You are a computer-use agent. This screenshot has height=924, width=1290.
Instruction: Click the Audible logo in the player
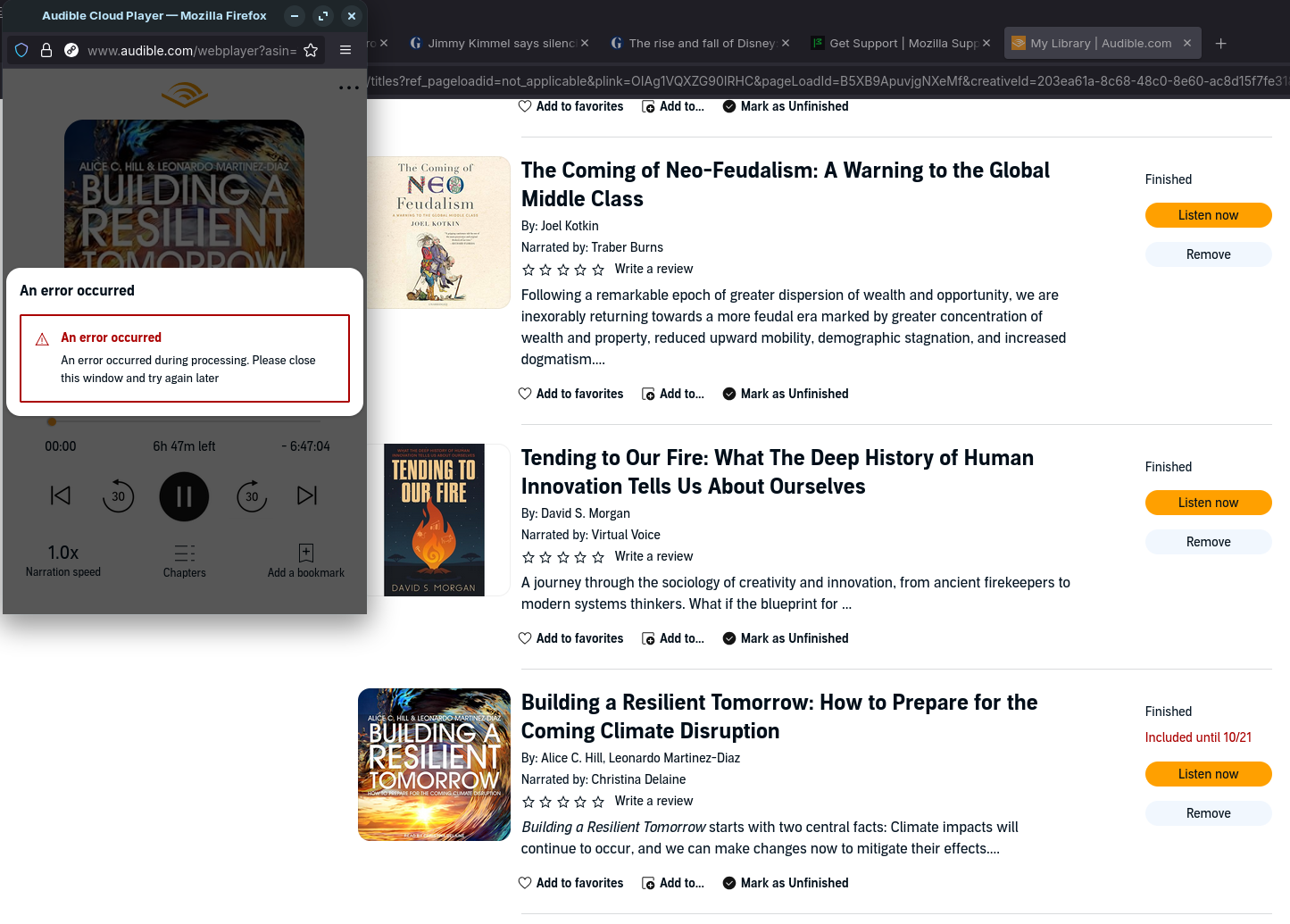[x=185, y=94]
